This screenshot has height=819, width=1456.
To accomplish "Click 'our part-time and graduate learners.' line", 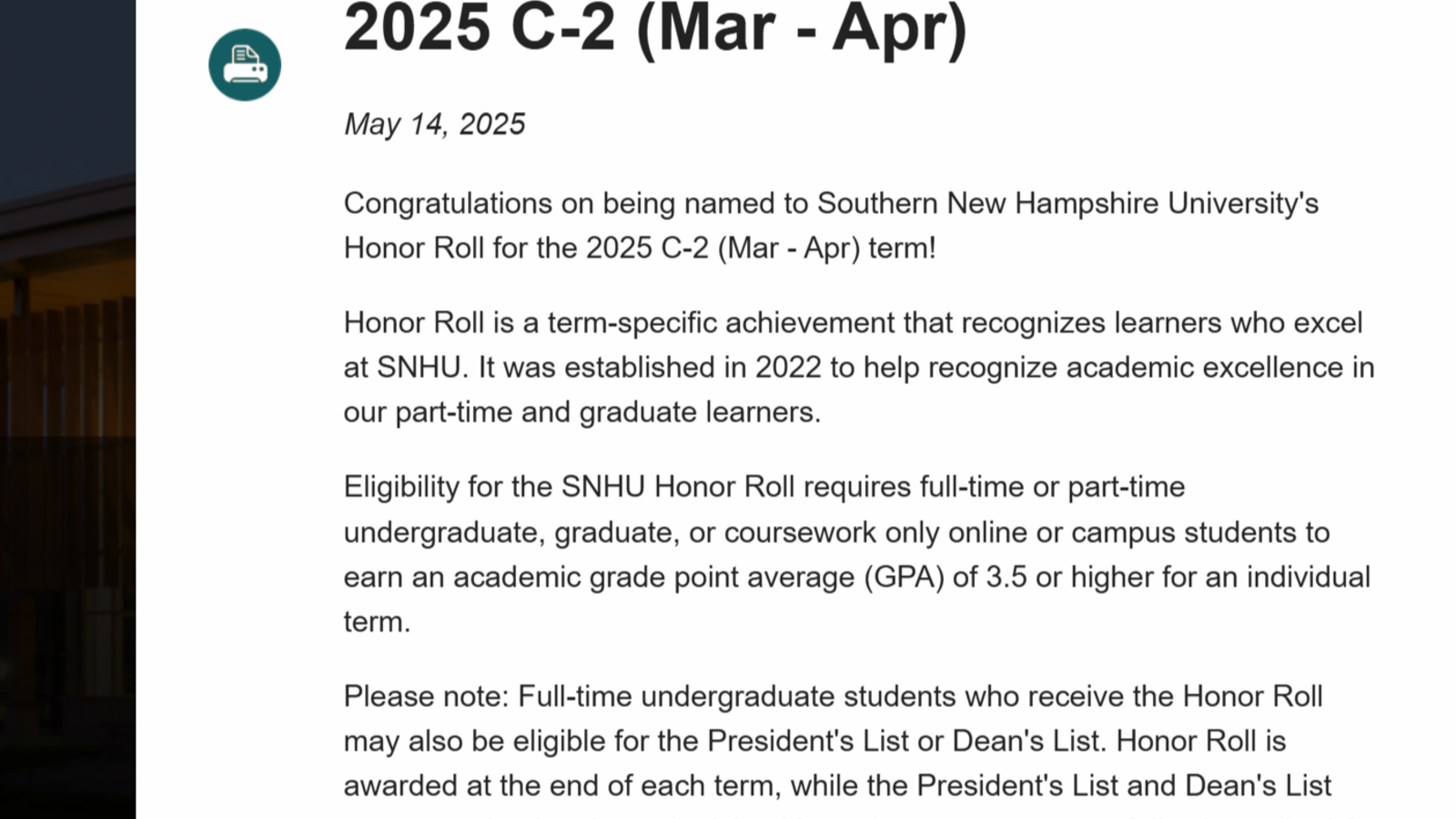I will 582,412.
